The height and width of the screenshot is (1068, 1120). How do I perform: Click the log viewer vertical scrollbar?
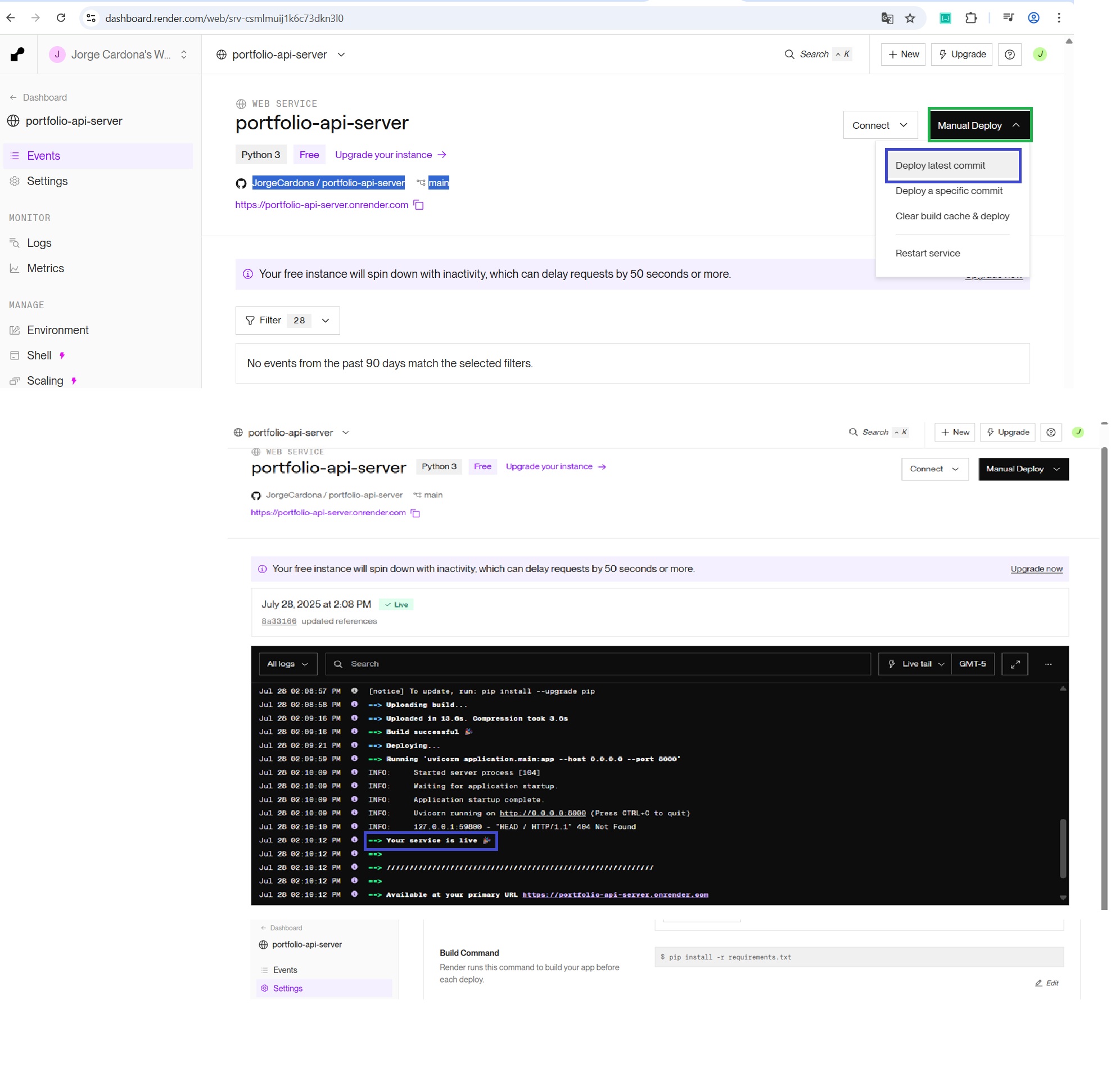point(1063,848)
